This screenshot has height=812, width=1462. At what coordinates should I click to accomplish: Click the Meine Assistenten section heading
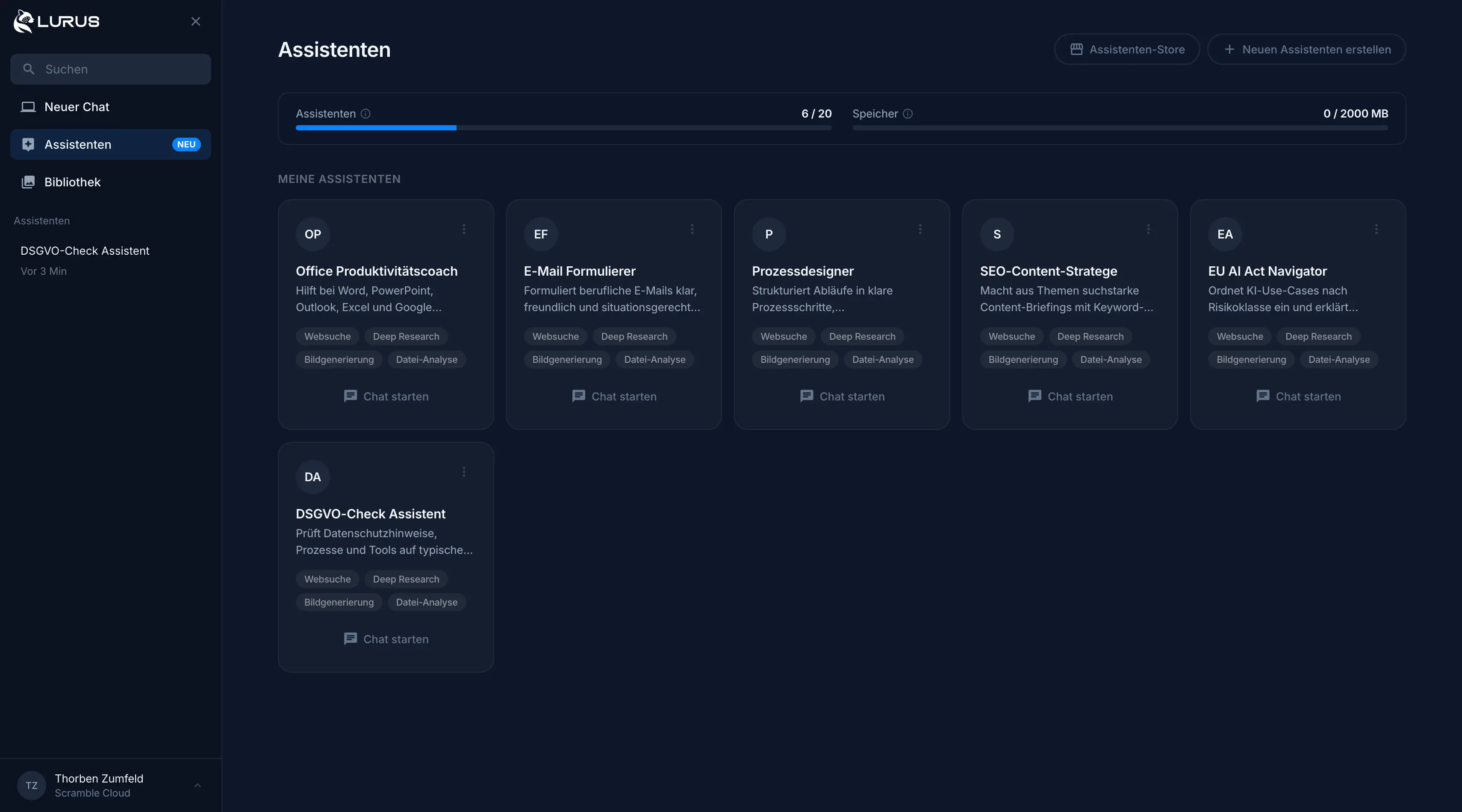coord(339,179)
